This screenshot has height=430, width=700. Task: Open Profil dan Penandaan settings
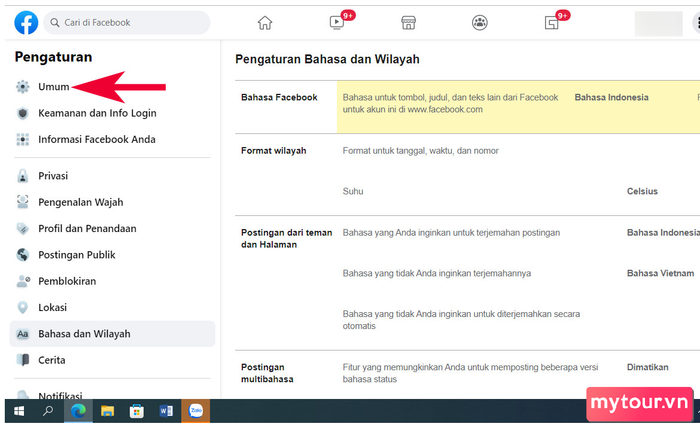pos(87,229)
